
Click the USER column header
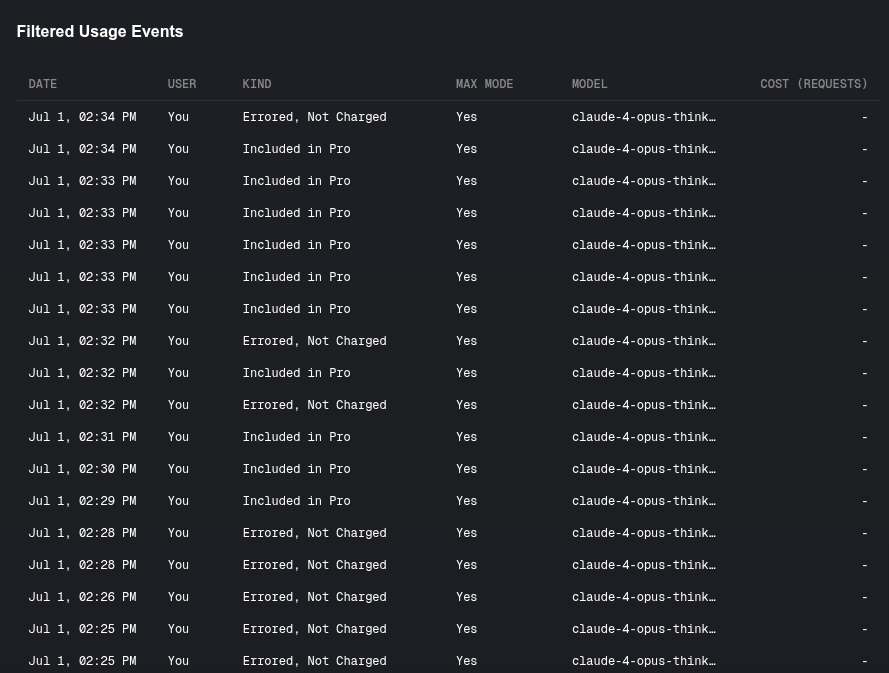(182, 84)
